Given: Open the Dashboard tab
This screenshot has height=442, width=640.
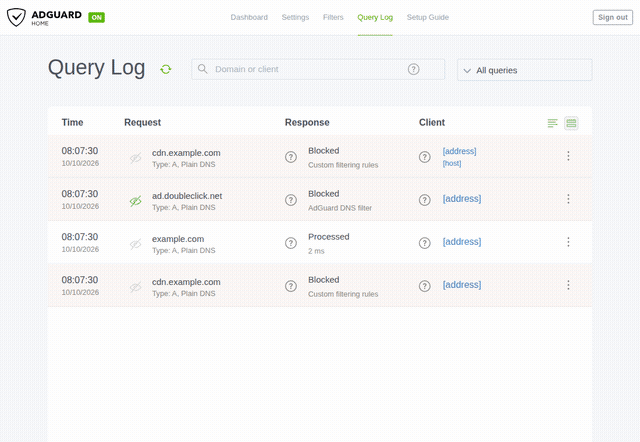Looking at the screenshot, I should tap(249, 17).
